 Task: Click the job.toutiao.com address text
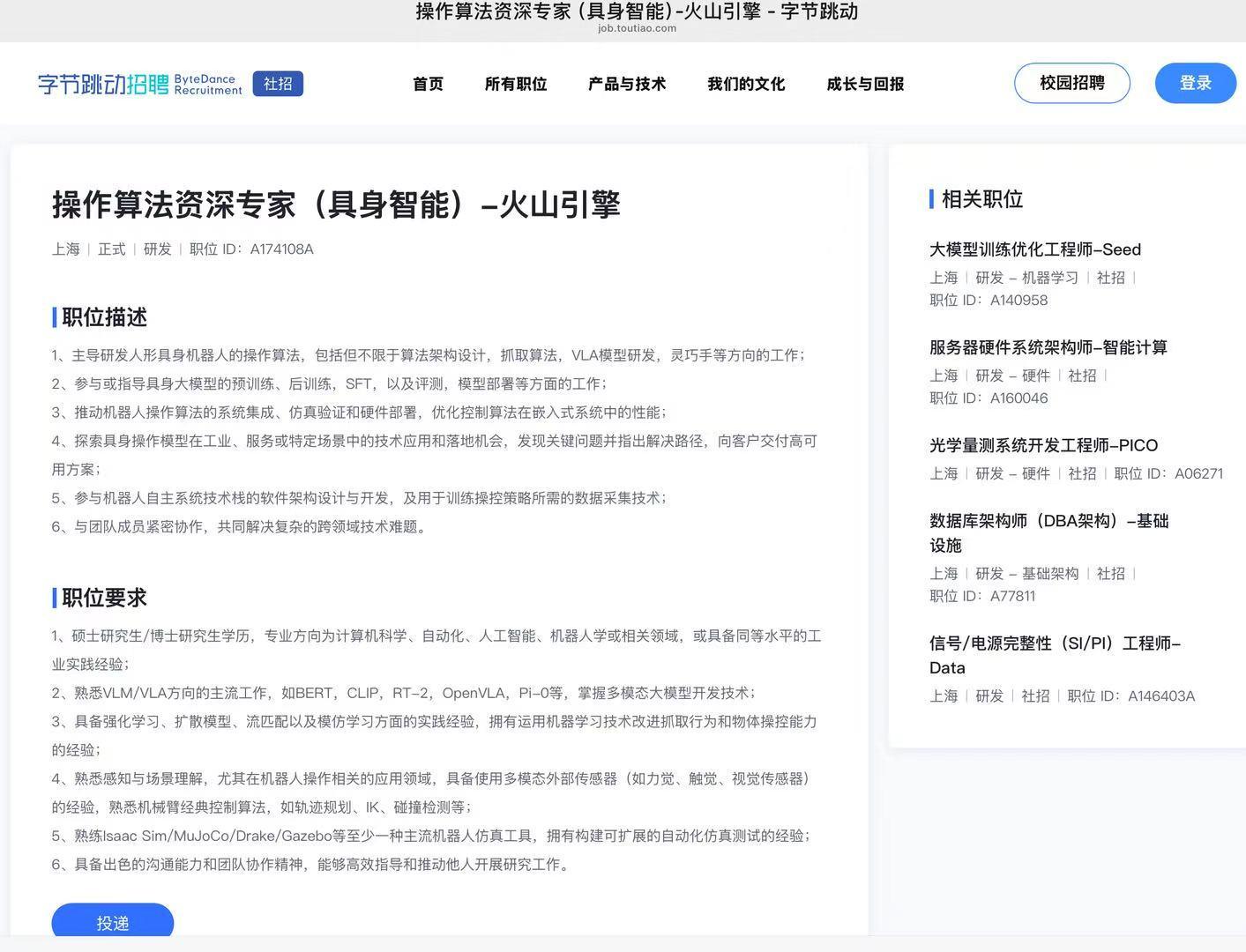(x=637, y=27)
